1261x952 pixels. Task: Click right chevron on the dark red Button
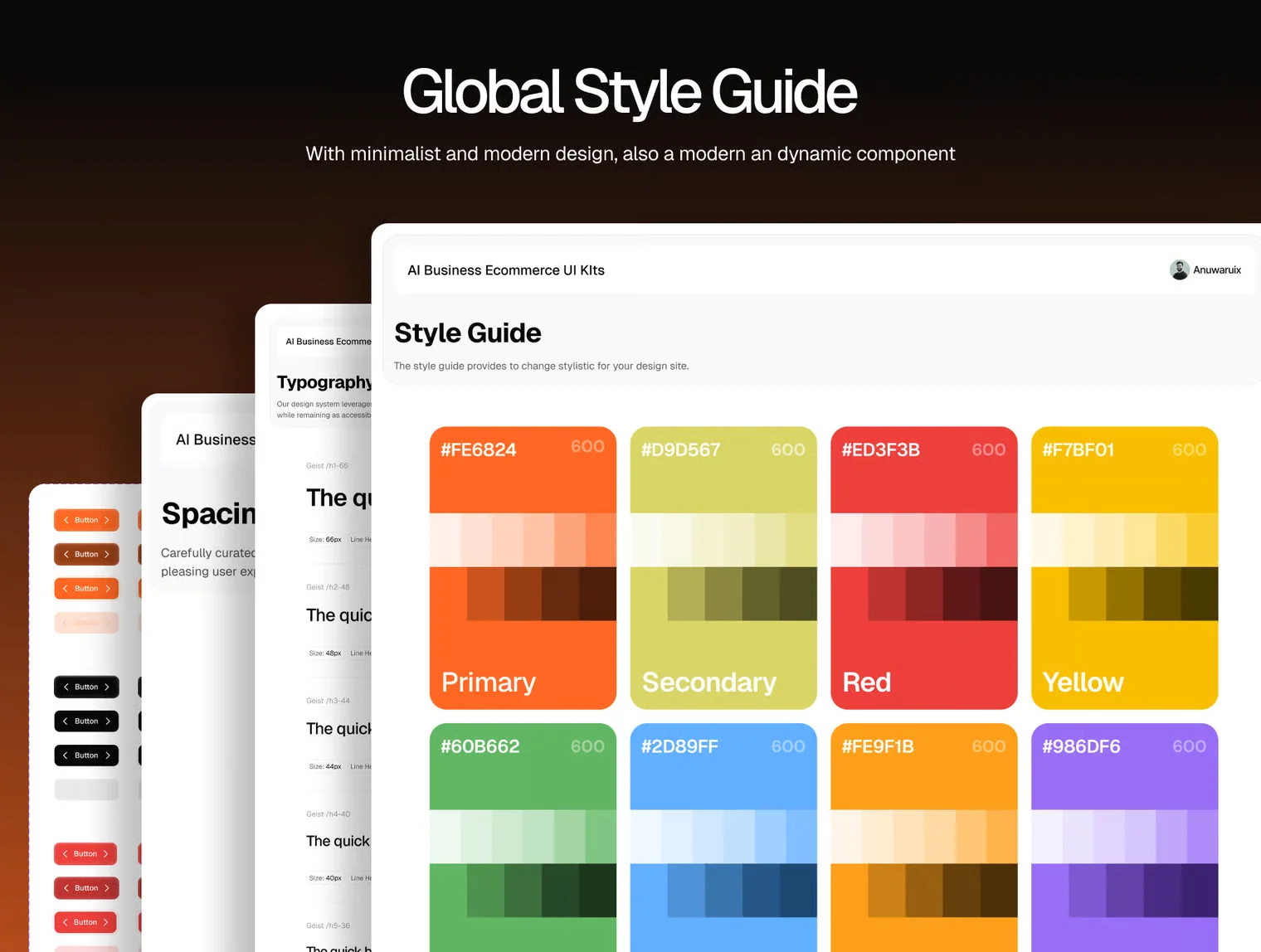point(107,888)
